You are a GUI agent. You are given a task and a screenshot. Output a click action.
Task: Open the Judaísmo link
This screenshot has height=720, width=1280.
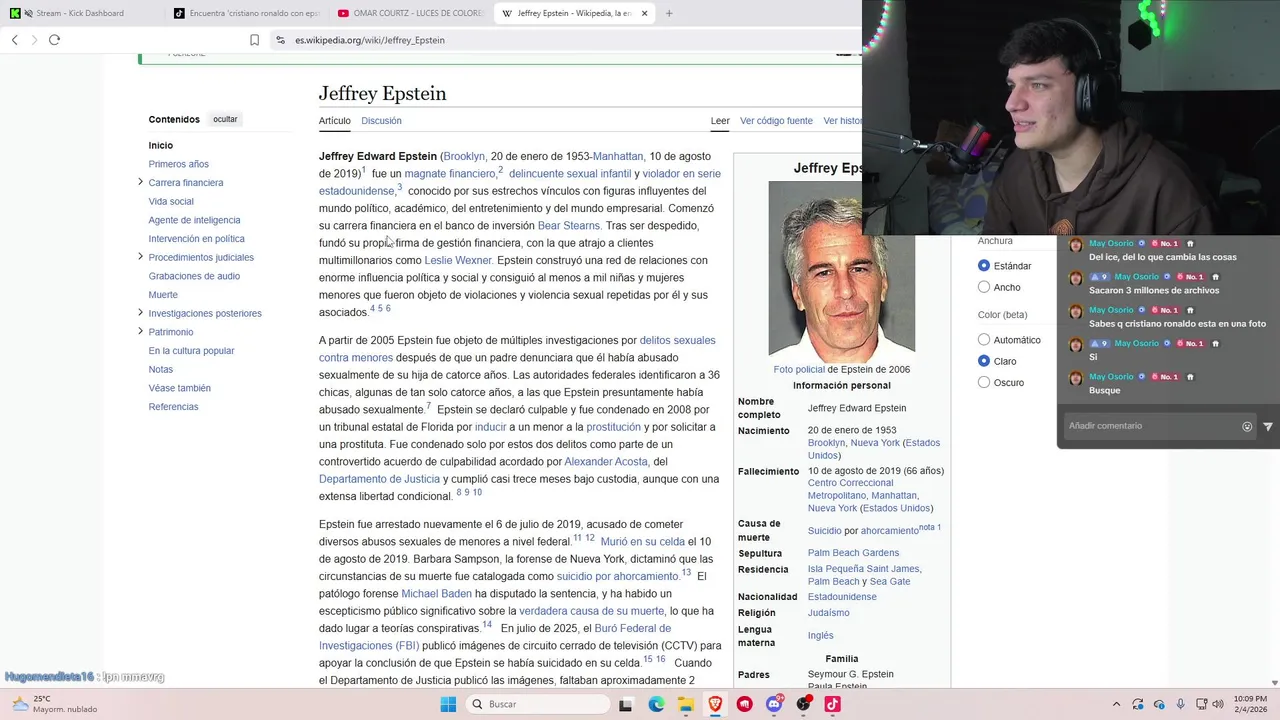(x=828, y=613)
